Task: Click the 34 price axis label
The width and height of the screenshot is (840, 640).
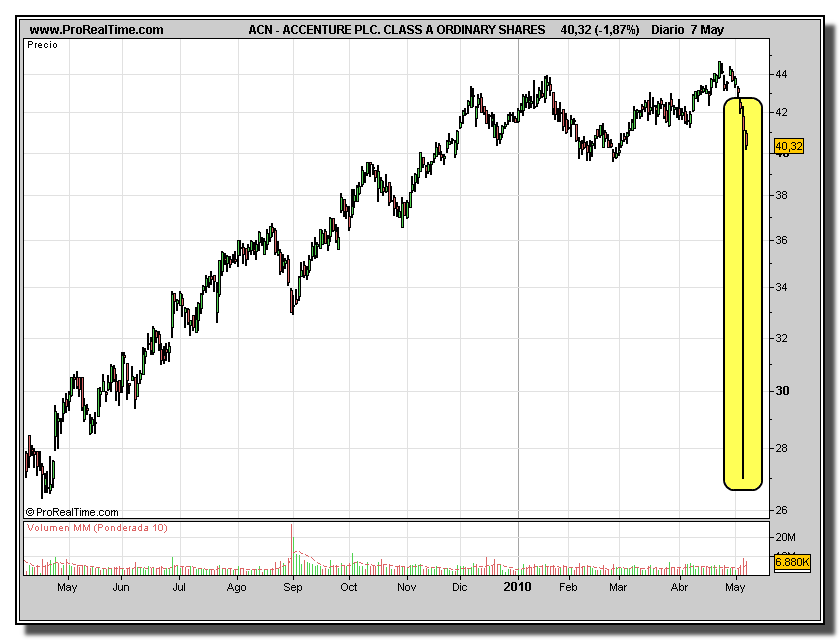Action: pyautogui.click(x=781, y=288)
